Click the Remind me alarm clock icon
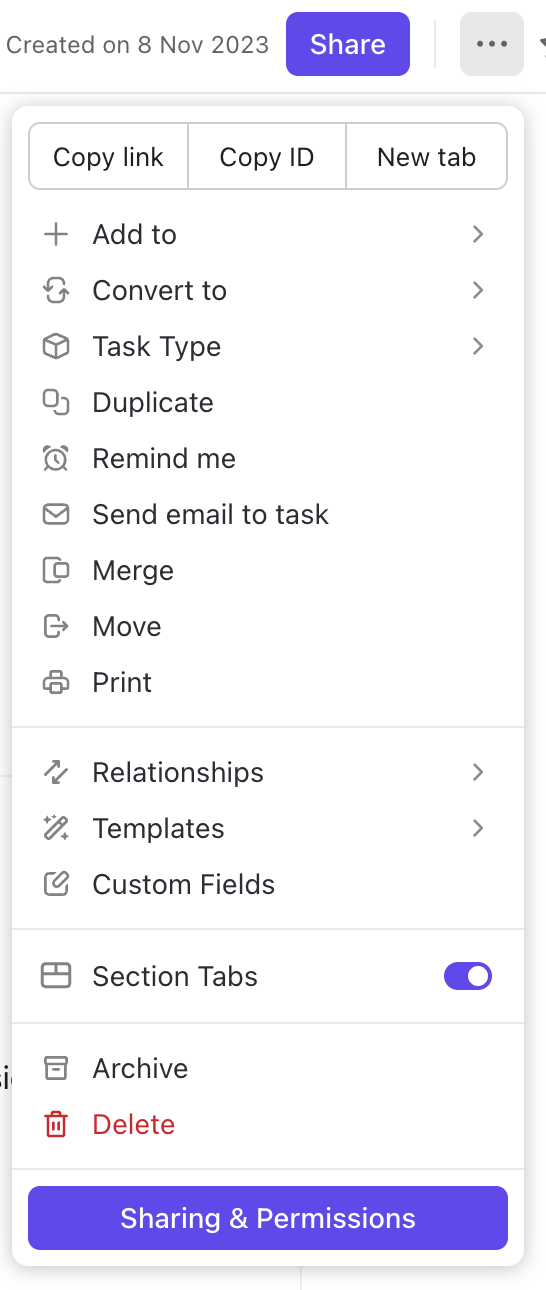This screenshot has height=1290, width=546. coord(56,459)
